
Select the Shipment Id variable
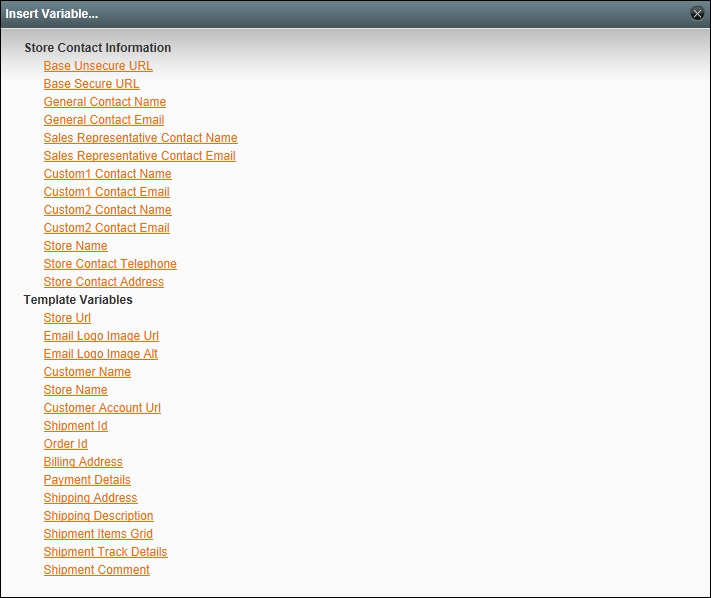click(x=76, y=426)
